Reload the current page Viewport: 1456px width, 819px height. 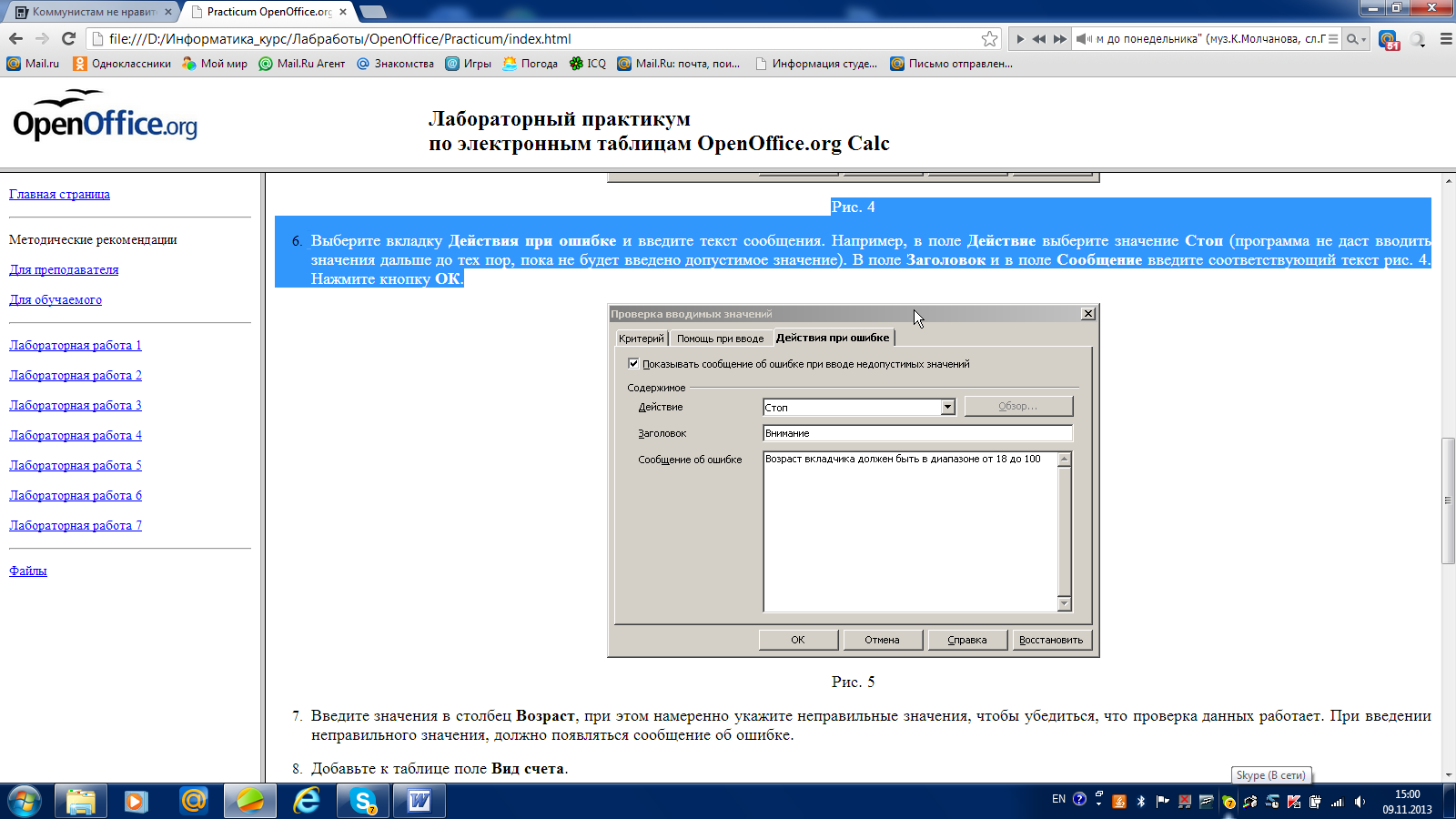point(68,38)
